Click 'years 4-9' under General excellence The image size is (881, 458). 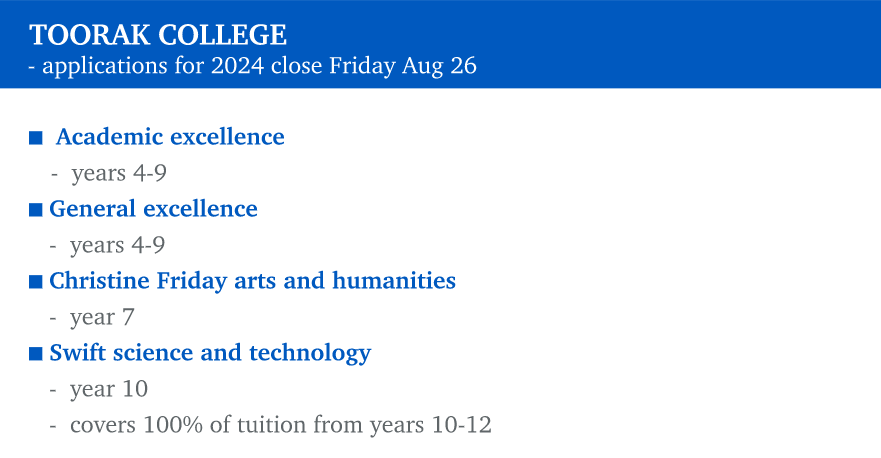tap(117, 245)
